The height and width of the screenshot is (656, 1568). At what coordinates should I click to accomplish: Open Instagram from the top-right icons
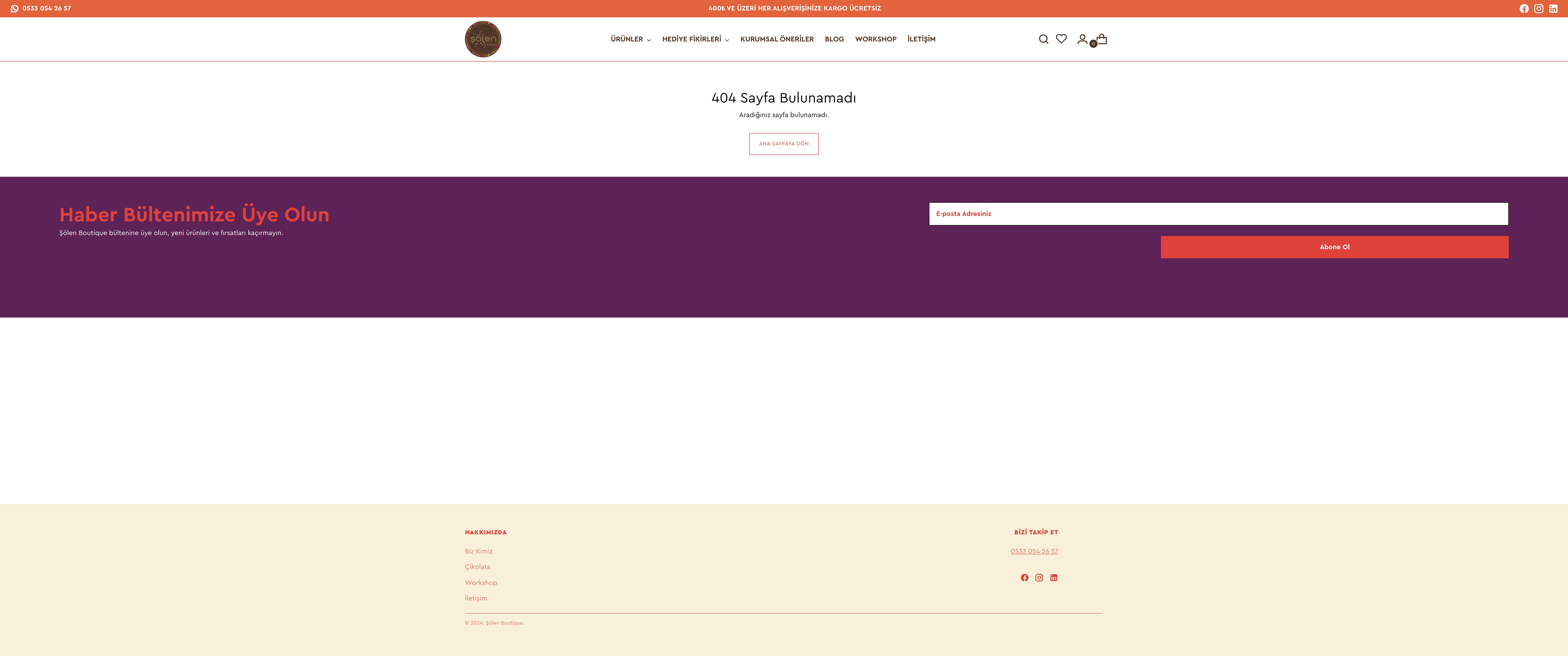tap(1539, 8)
